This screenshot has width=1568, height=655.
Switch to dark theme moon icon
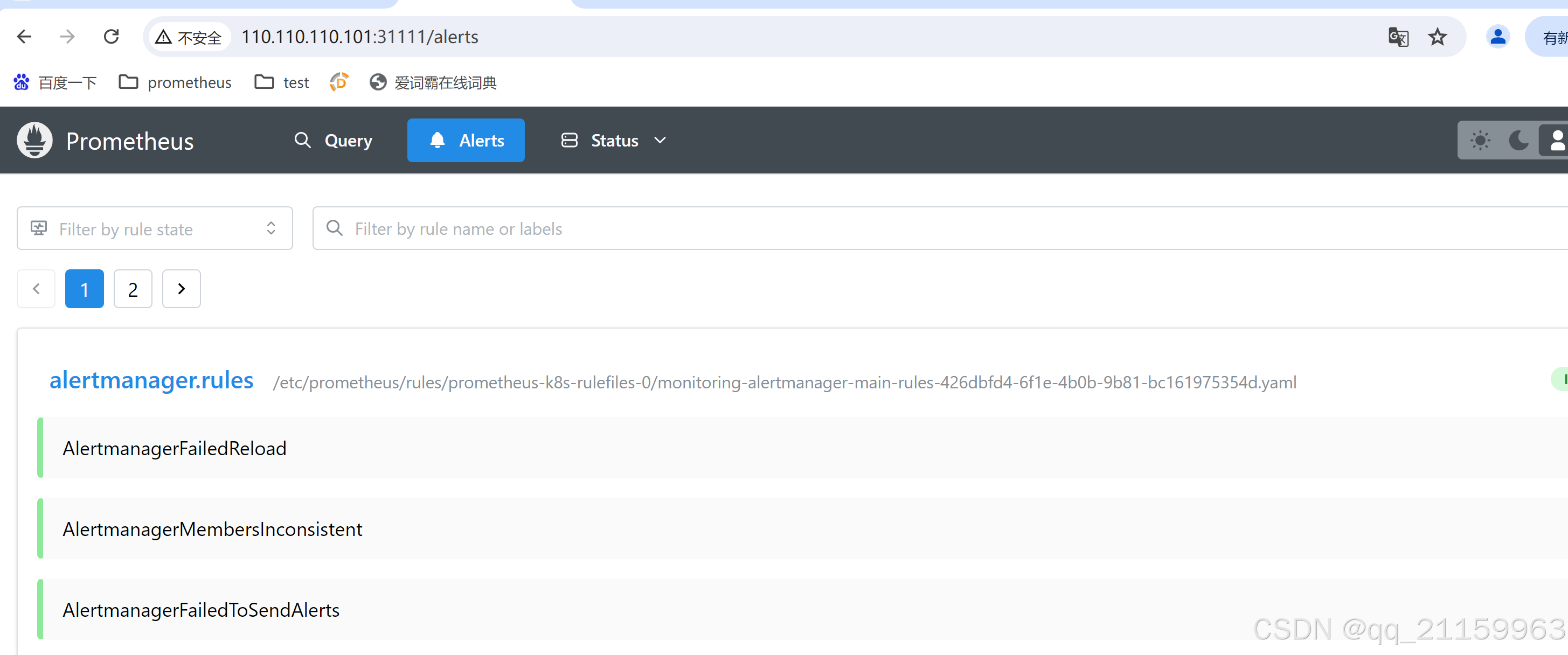click(x=1518, y=141)
